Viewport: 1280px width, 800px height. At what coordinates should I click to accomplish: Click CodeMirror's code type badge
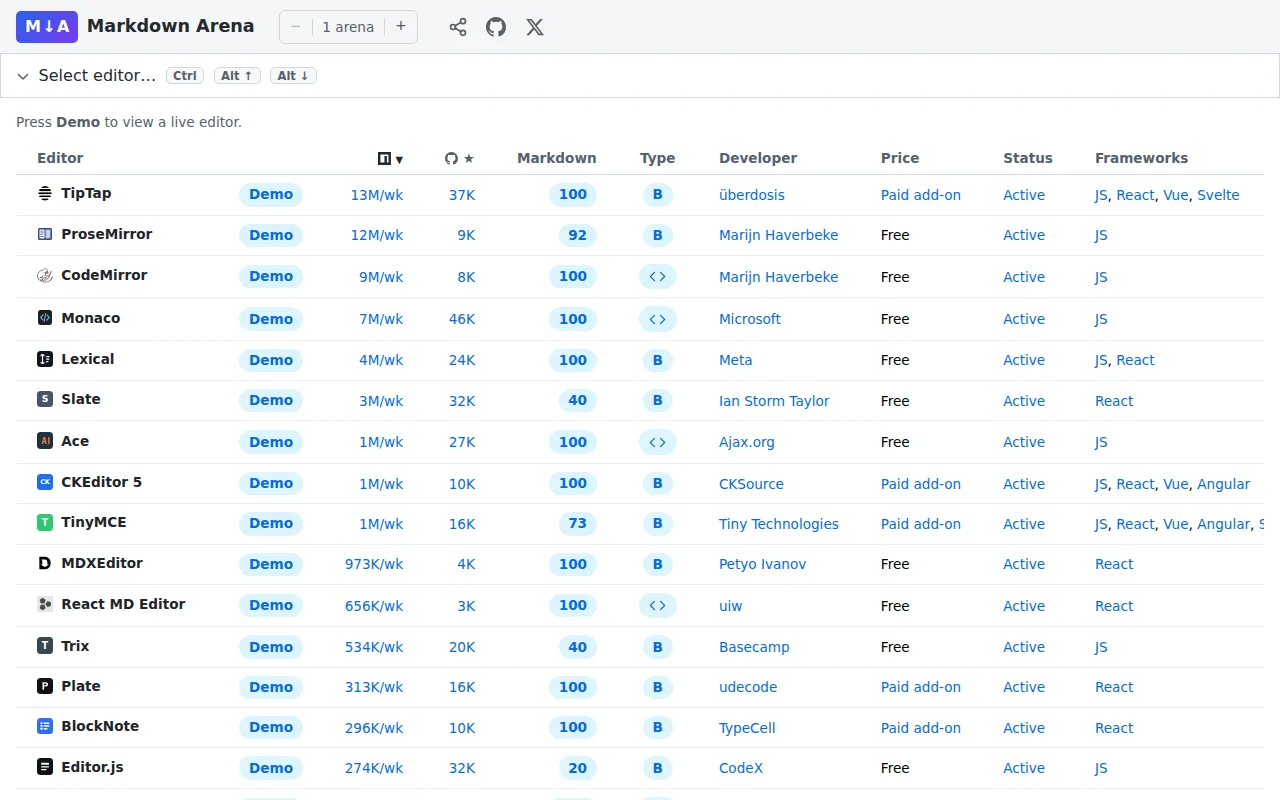click(x=657, y=276)
